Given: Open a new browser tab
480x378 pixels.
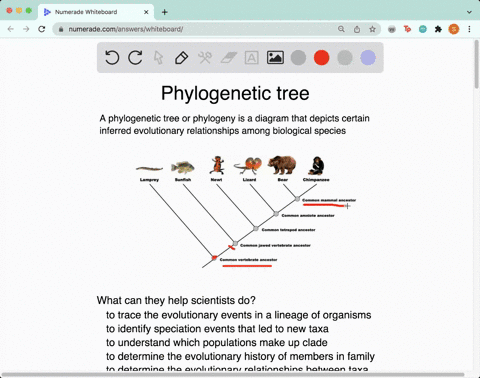Looking at the screenshot, I should [164, 12].
